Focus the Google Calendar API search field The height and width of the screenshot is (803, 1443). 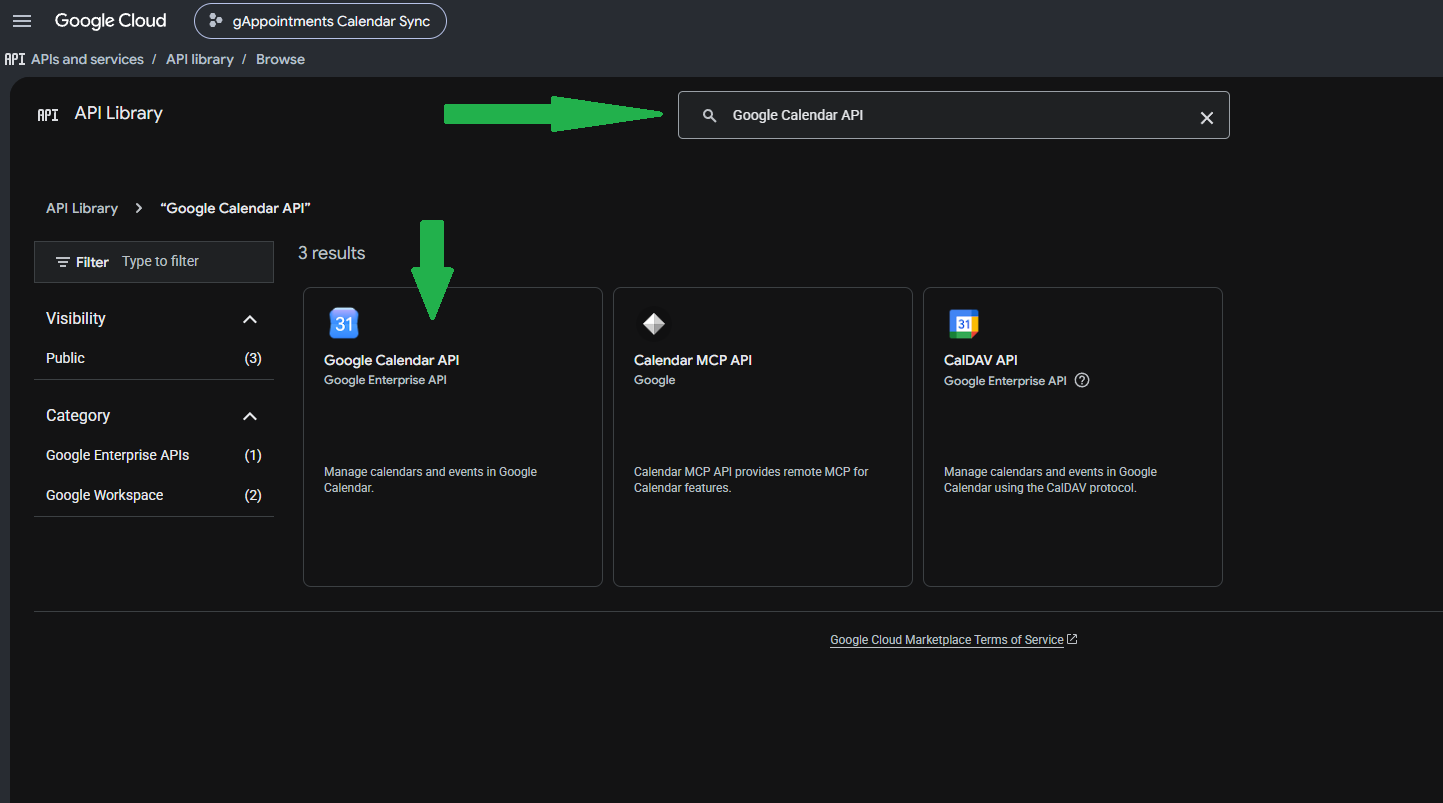[x=954, y=115]
